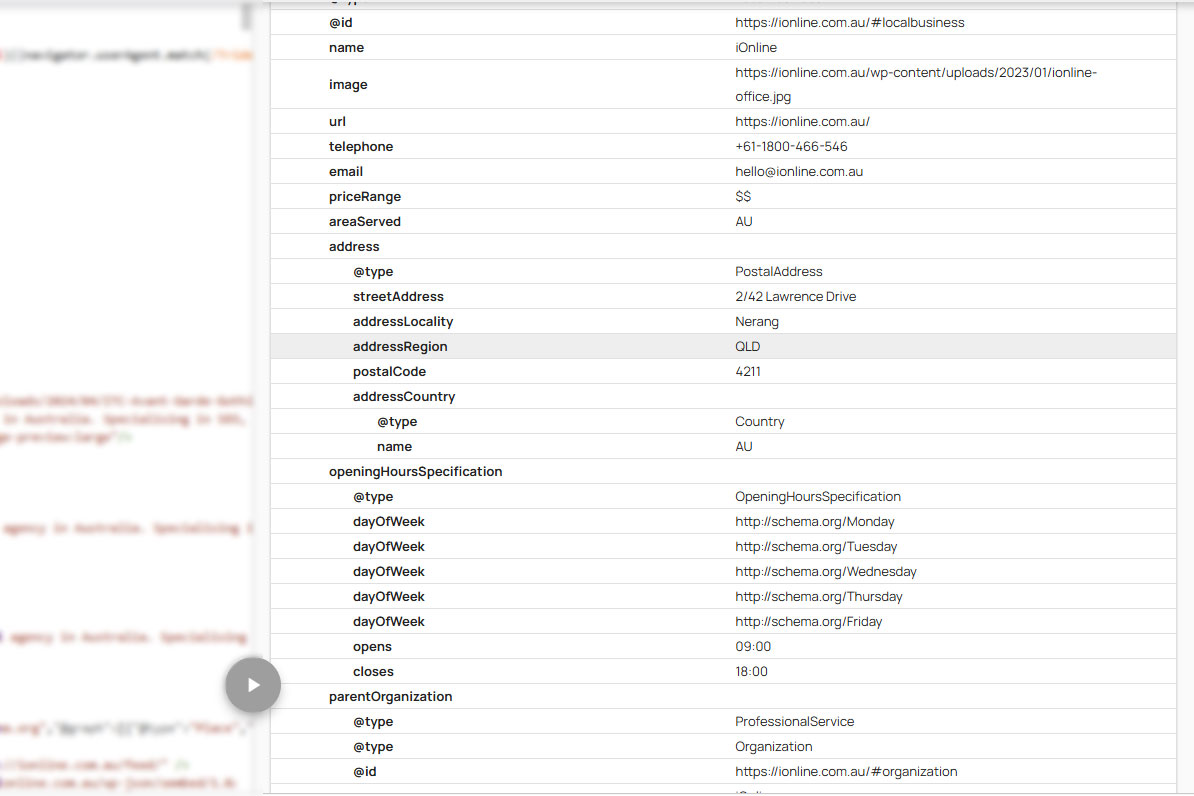
Task: Click the OpeningHoursSpecification type value
Action: [818, 497]
